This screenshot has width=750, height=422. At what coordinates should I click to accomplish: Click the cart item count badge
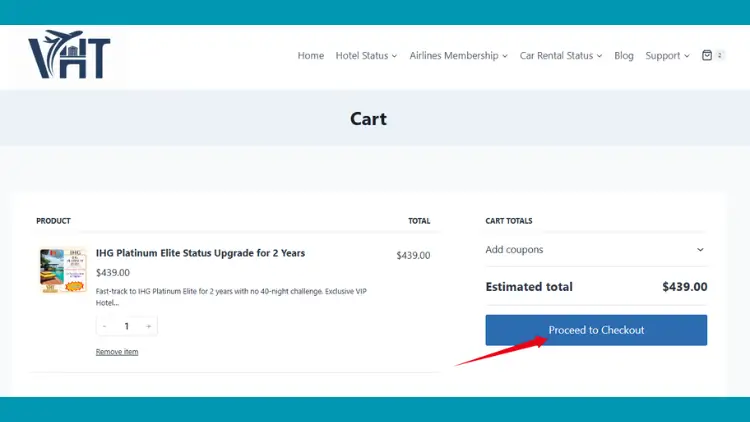click(719, 56)
